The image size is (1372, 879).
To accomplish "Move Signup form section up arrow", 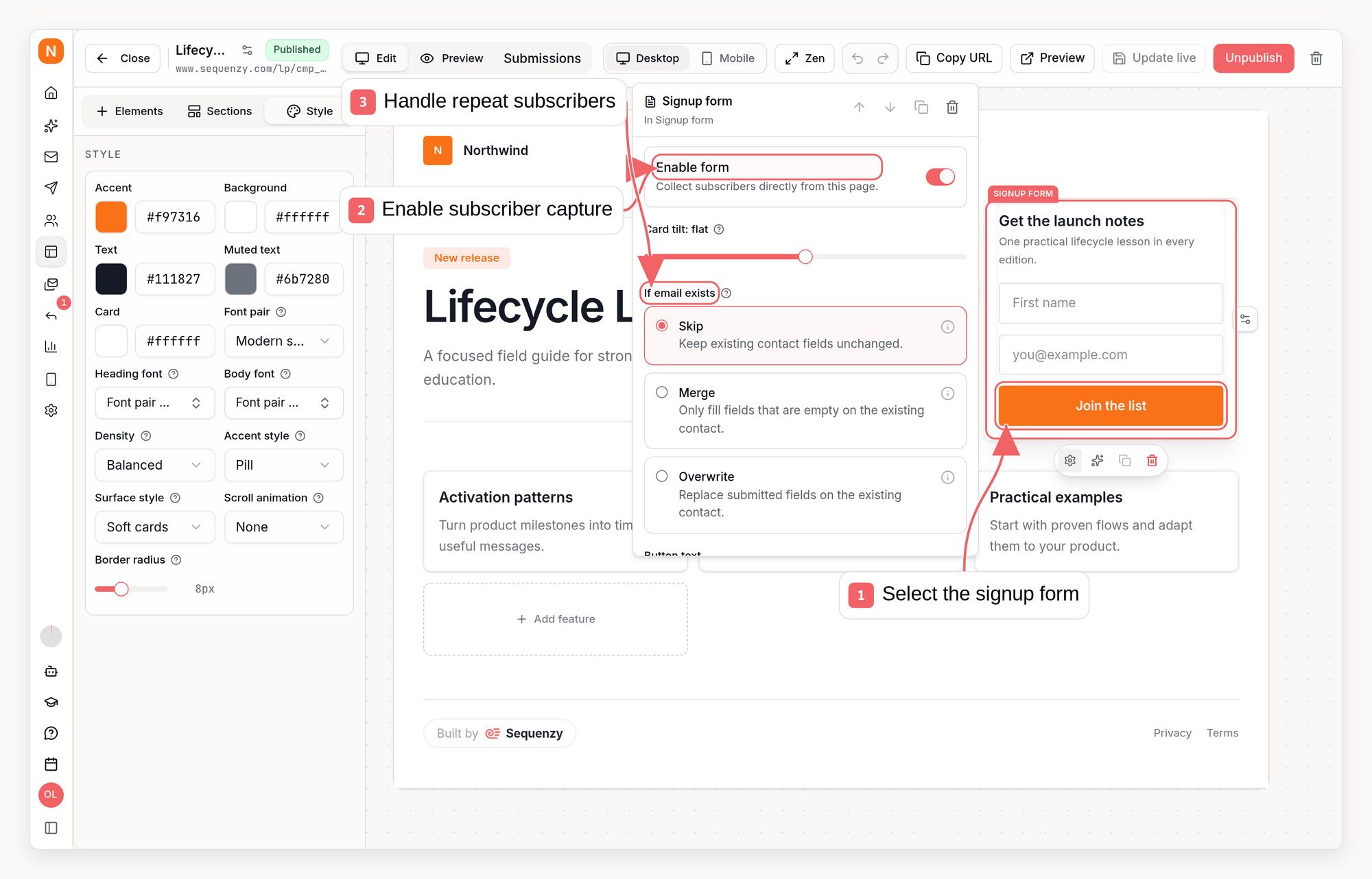I will coord(859,108).
